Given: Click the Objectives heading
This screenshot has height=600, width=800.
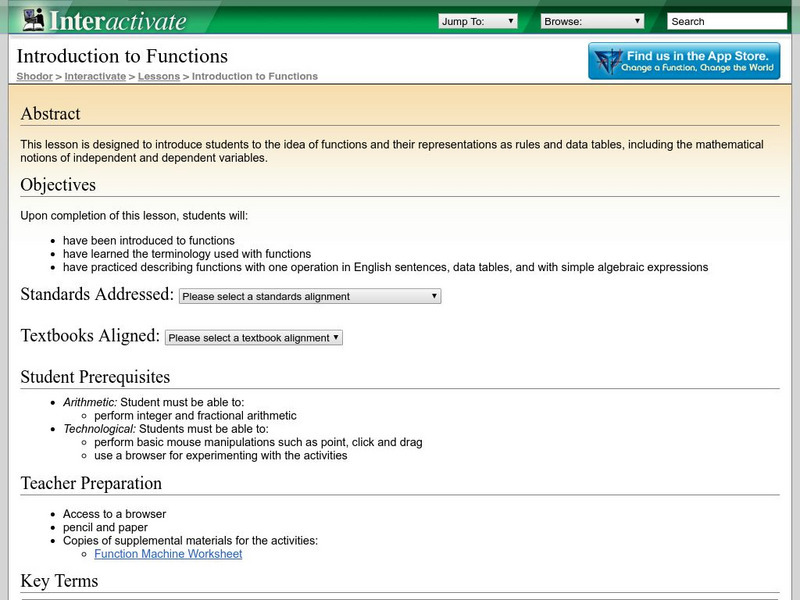Looking at the screenshot, I should [x=58, y=185].
